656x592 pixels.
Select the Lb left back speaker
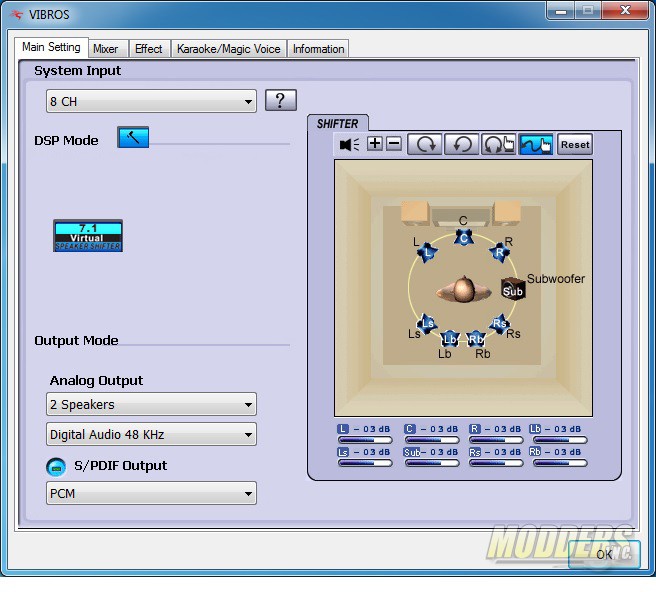click(x=450, y=339)
